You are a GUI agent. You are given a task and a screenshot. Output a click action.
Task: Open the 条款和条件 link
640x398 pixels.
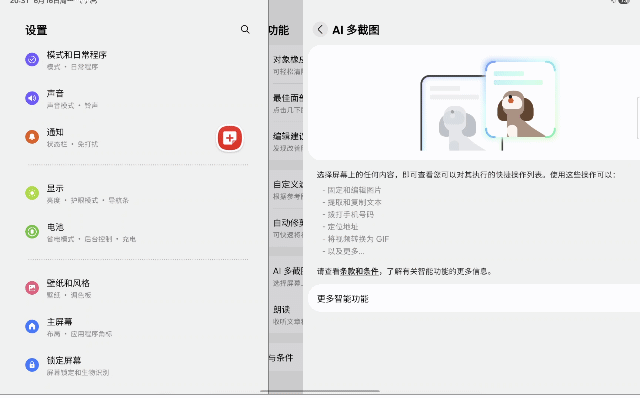click(x=359, y=271)
